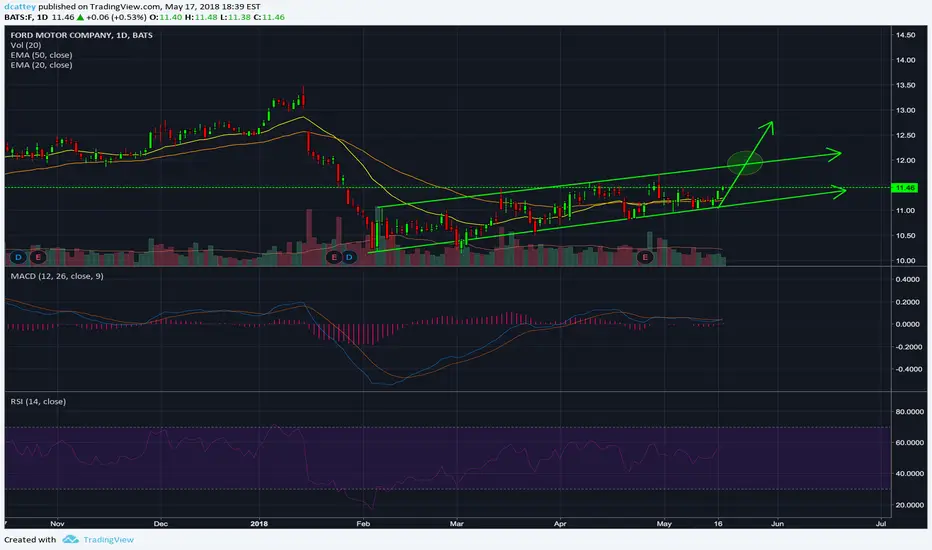Click the Jun label on time axis
932x550 pixels.
pos(777,524)
